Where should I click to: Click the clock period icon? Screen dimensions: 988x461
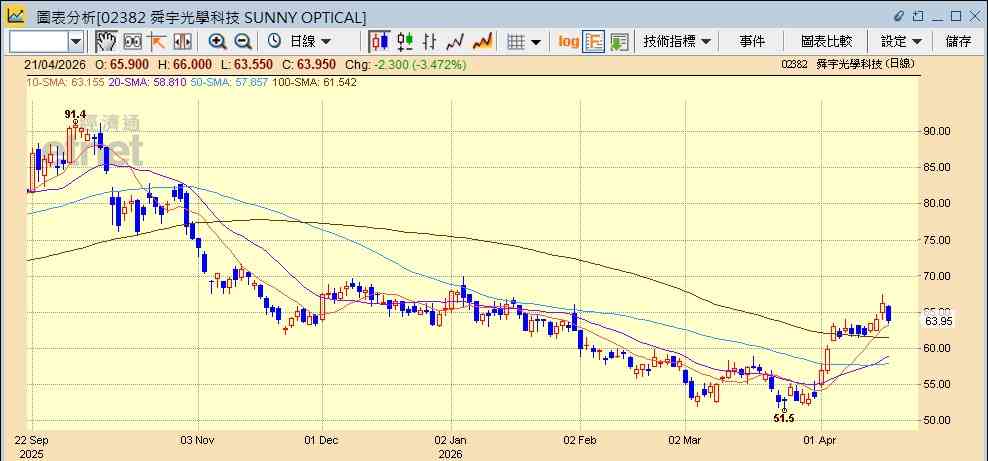[x=274, y=42]
